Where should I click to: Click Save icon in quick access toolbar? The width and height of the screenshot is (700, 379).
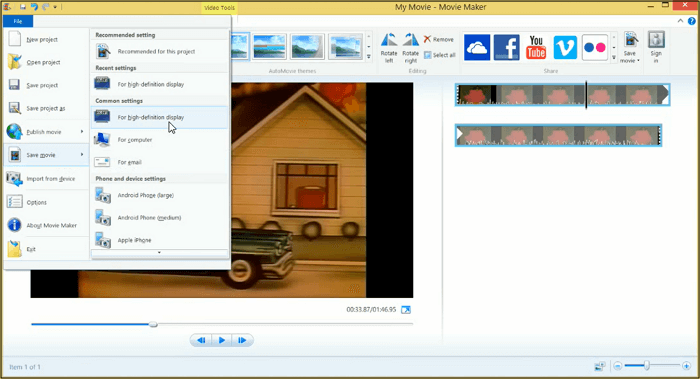(x=22, y=7)
